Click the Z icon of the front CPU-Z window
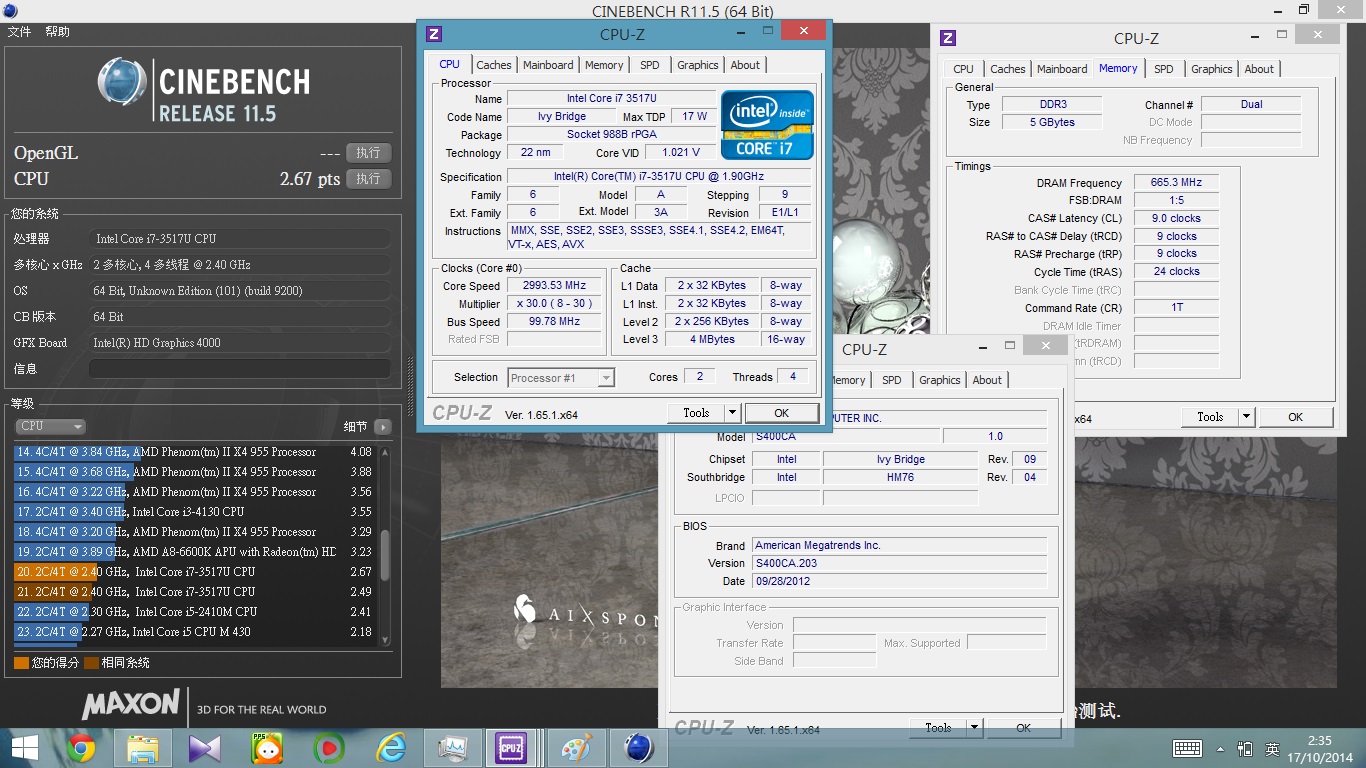 point(434,34)
